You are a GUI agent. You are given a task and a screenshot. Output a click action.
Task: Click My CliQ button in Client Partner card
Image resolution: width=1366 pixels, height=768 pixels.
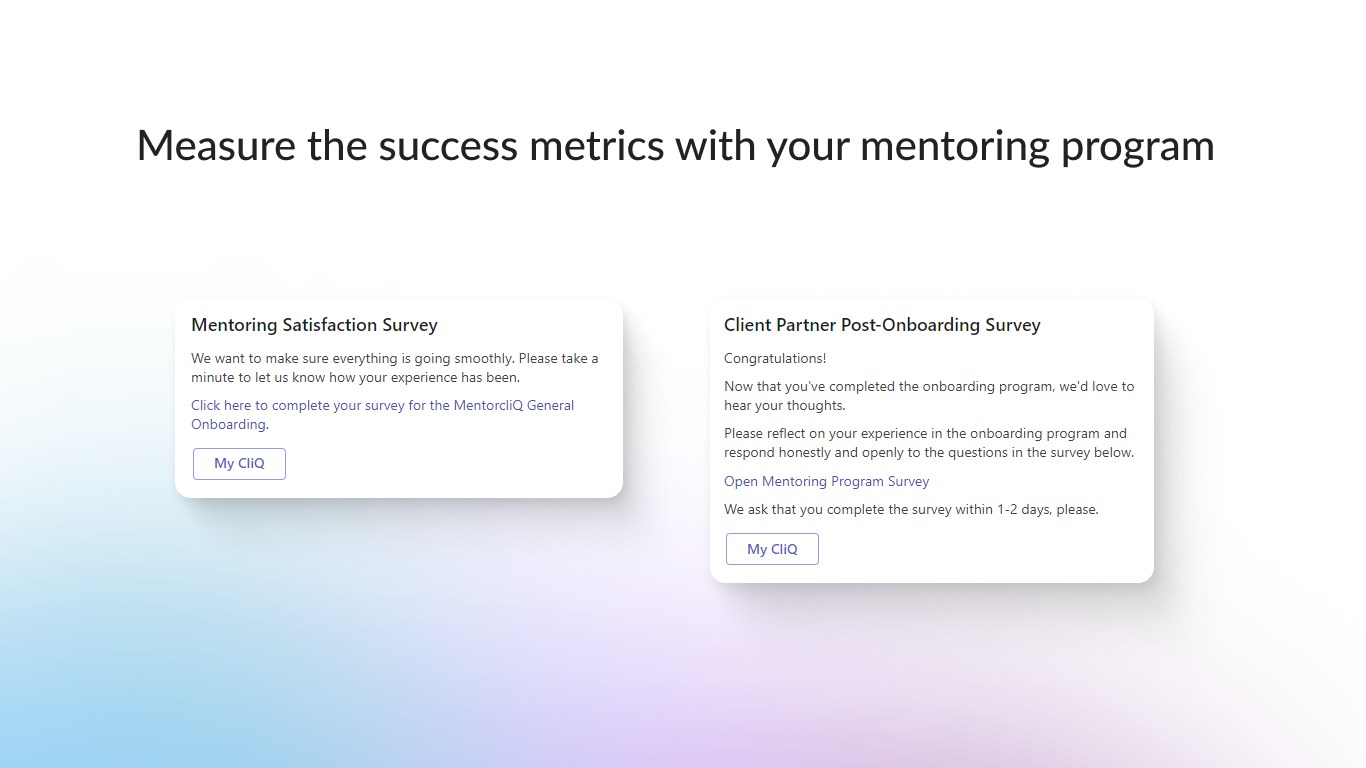point(772,549)
